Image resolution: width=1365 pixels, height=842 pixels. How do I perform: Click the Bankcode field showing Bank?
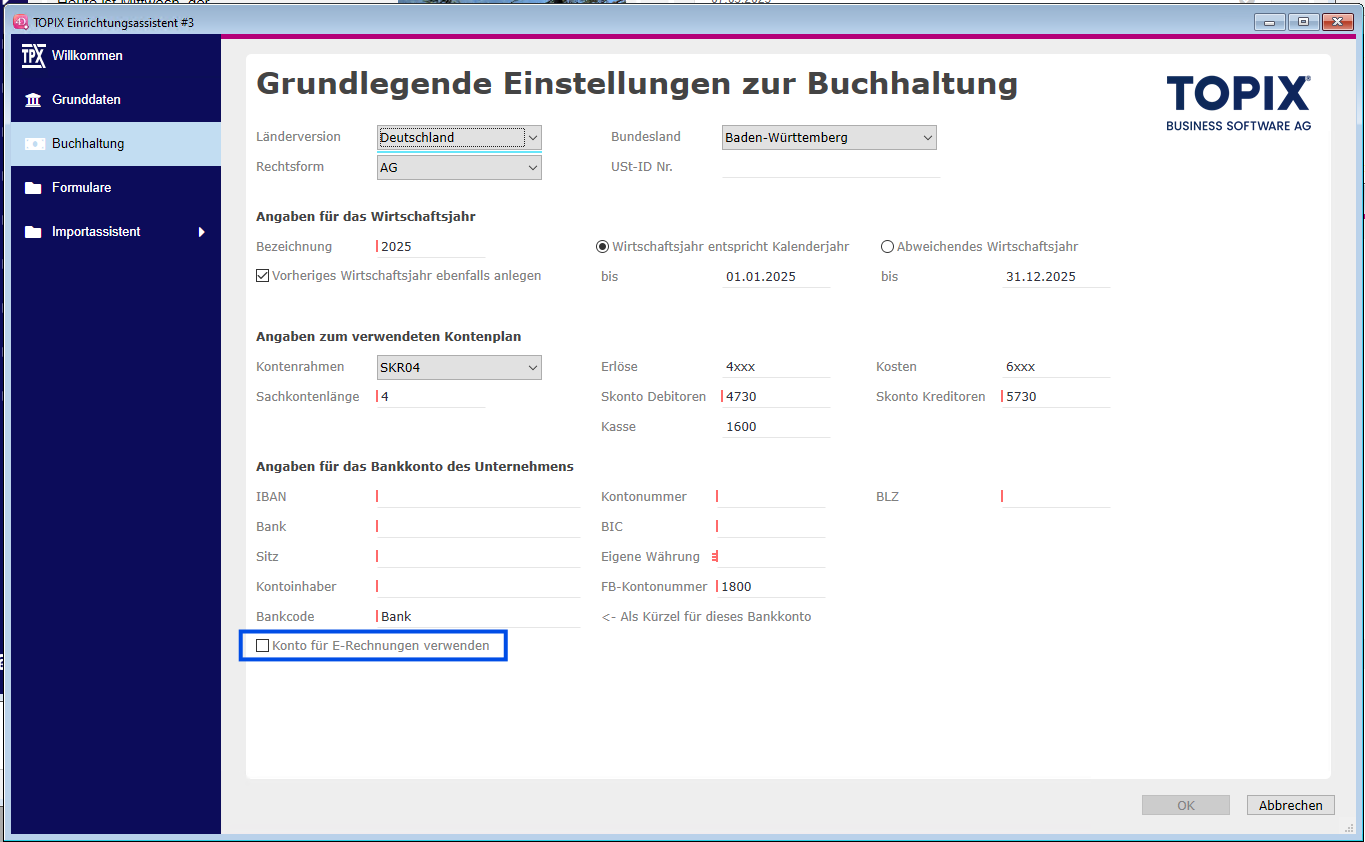pyautogui.click(x=478, y=617)
